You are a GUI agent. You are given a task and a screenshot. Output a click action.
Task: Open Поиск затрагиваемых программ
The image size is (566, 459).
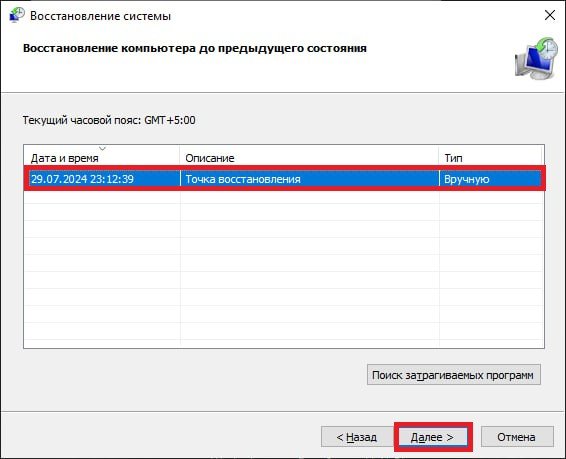coord(454,375)
